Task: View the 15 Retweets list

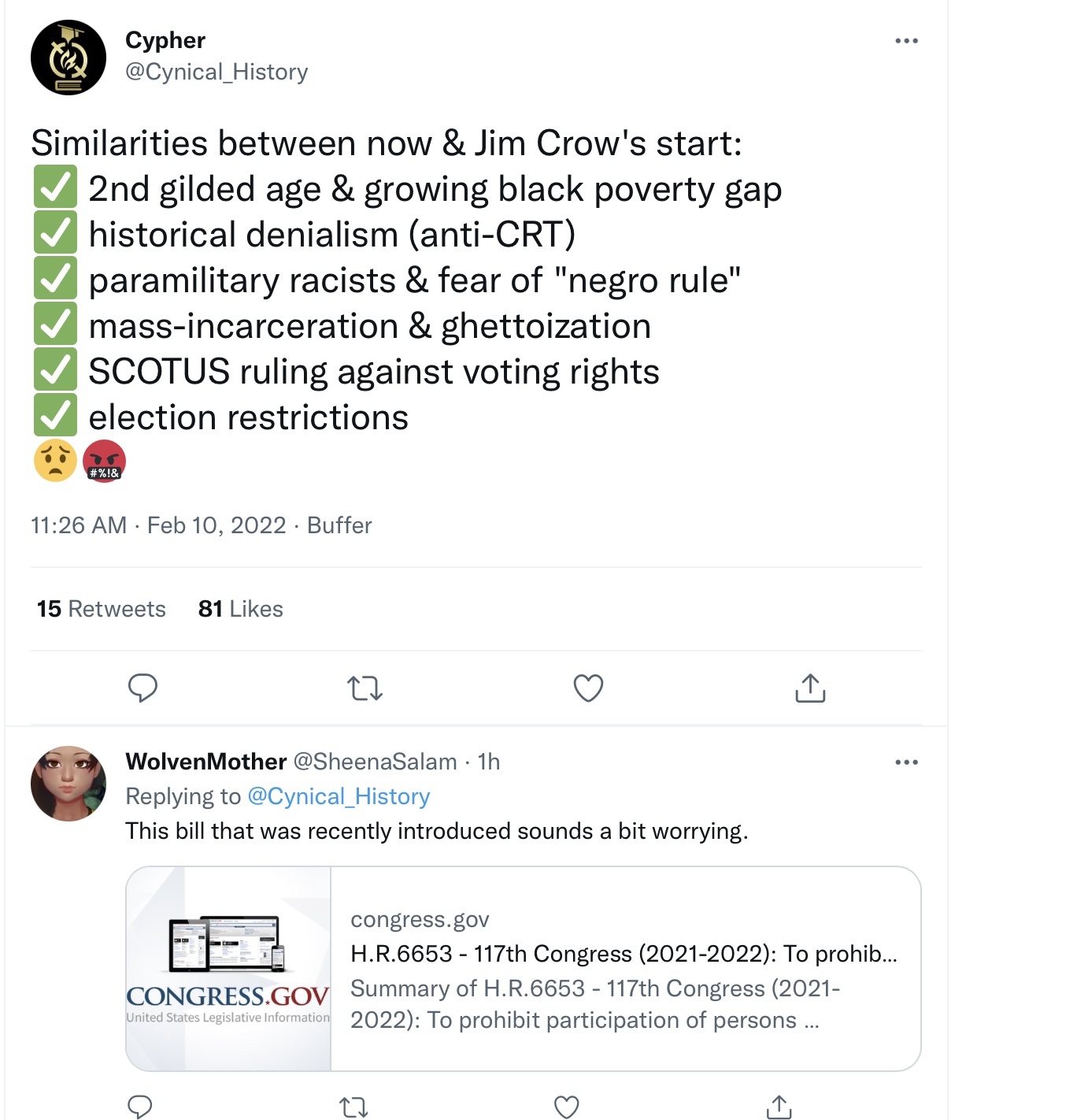Action: click(102, 609)
